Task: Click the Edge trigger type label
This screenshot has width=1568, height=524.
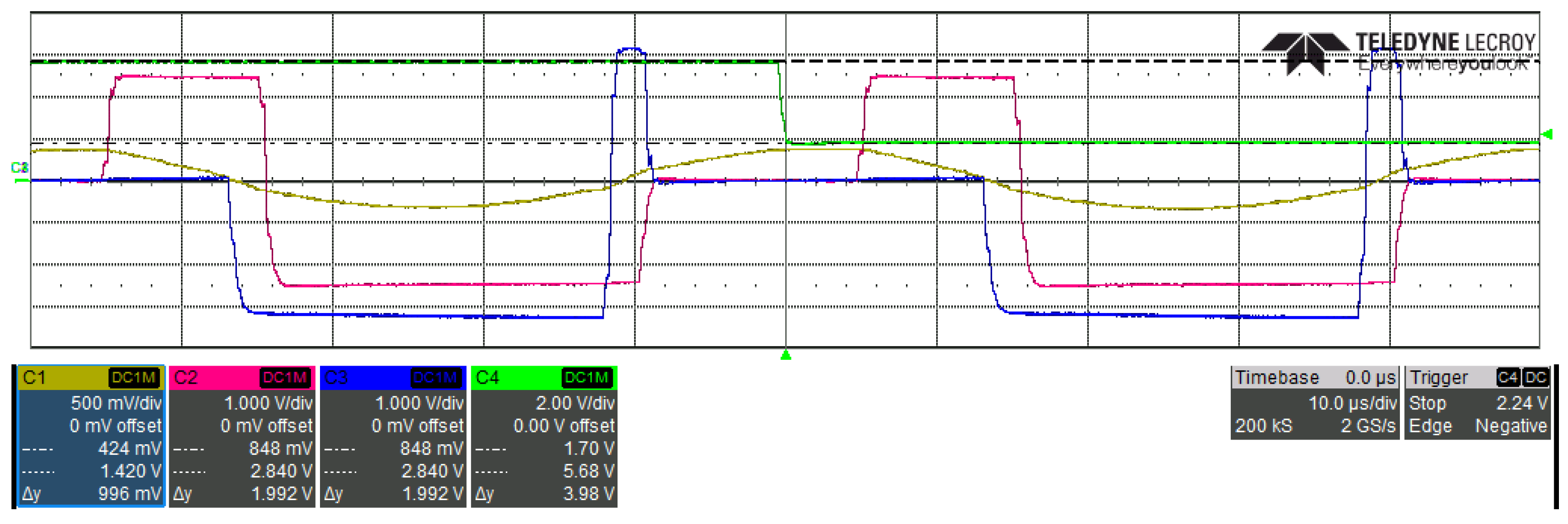Action: pyautogui.click(x=1430, y=426)
